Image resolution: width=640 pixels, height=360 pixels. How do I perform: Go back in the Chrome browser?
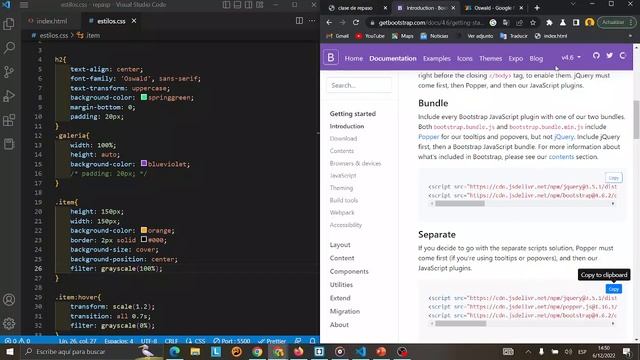(329, 23)
